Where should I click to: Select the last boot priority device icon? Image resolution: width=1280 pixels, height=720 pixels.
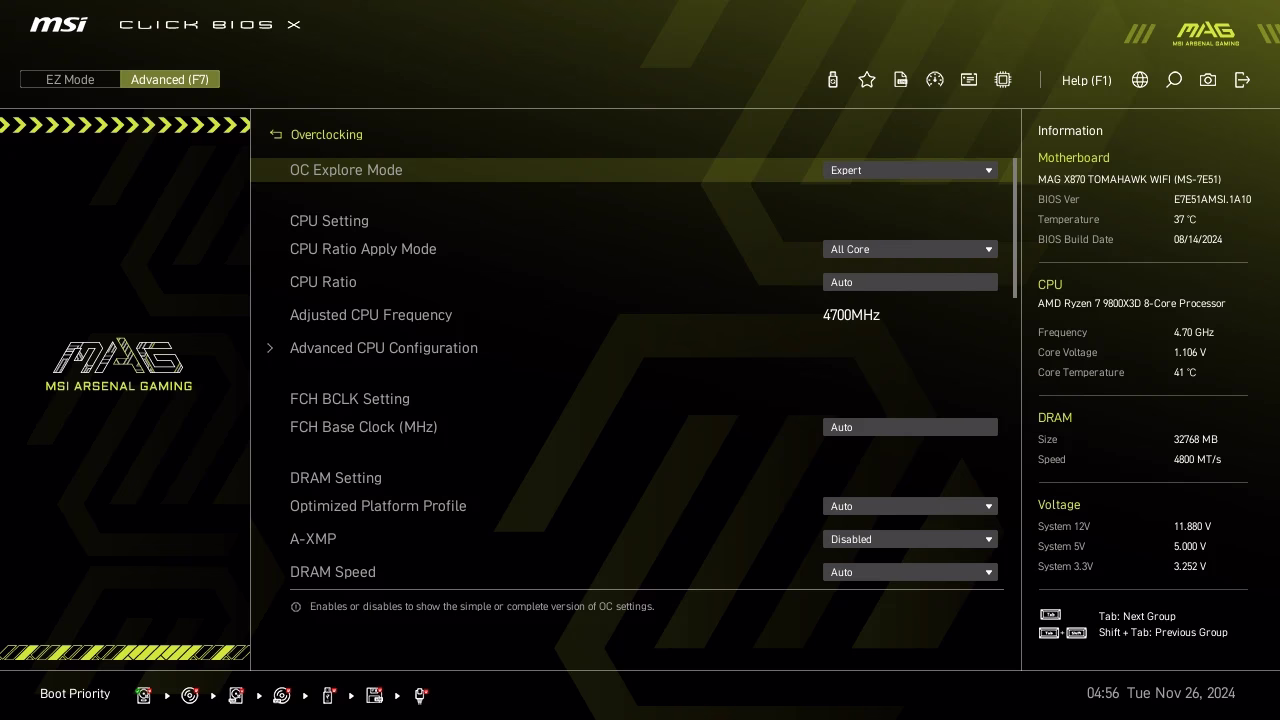click(x=420, y=695)
